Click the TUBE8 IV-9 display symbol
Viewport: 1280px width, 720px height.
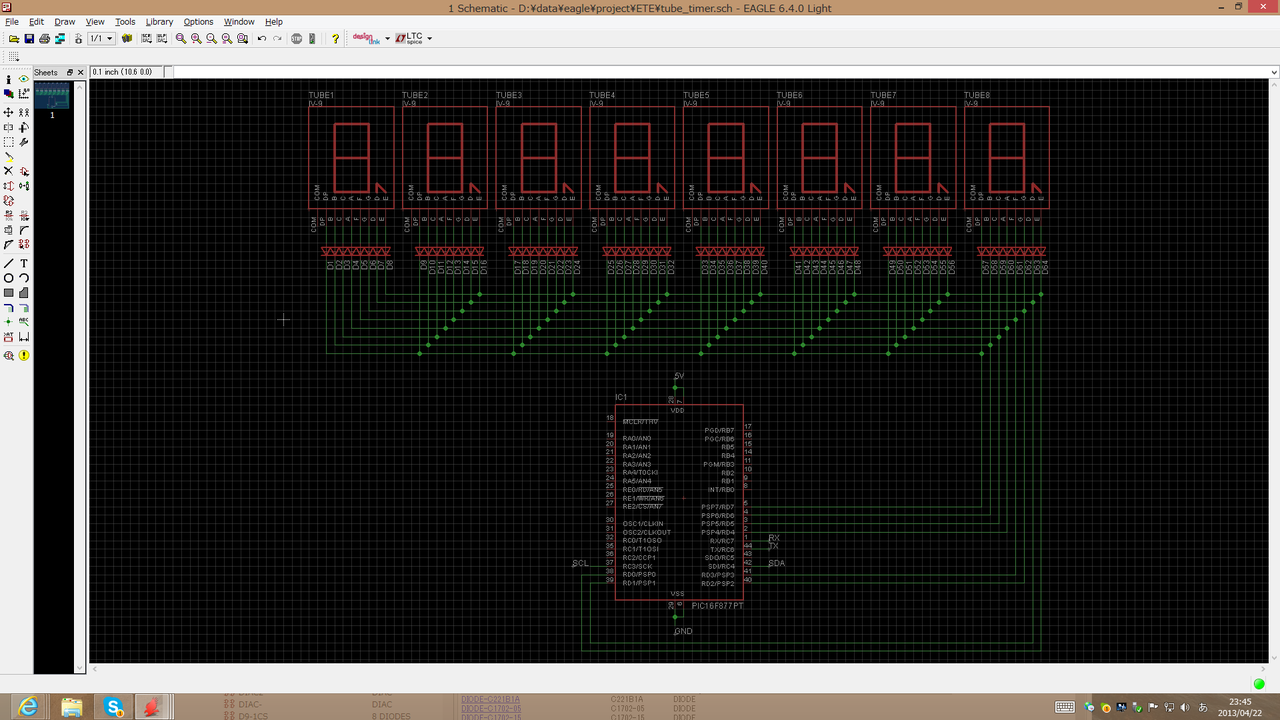tap(1006, 158)
